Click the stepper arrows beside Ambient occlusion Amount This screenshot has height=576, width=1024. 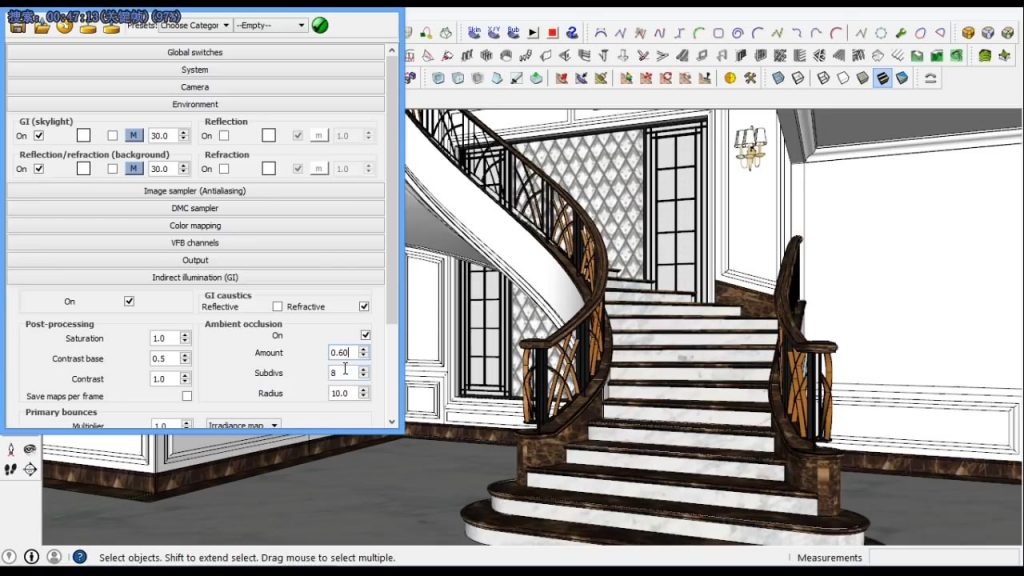click(x=364, y=352)
